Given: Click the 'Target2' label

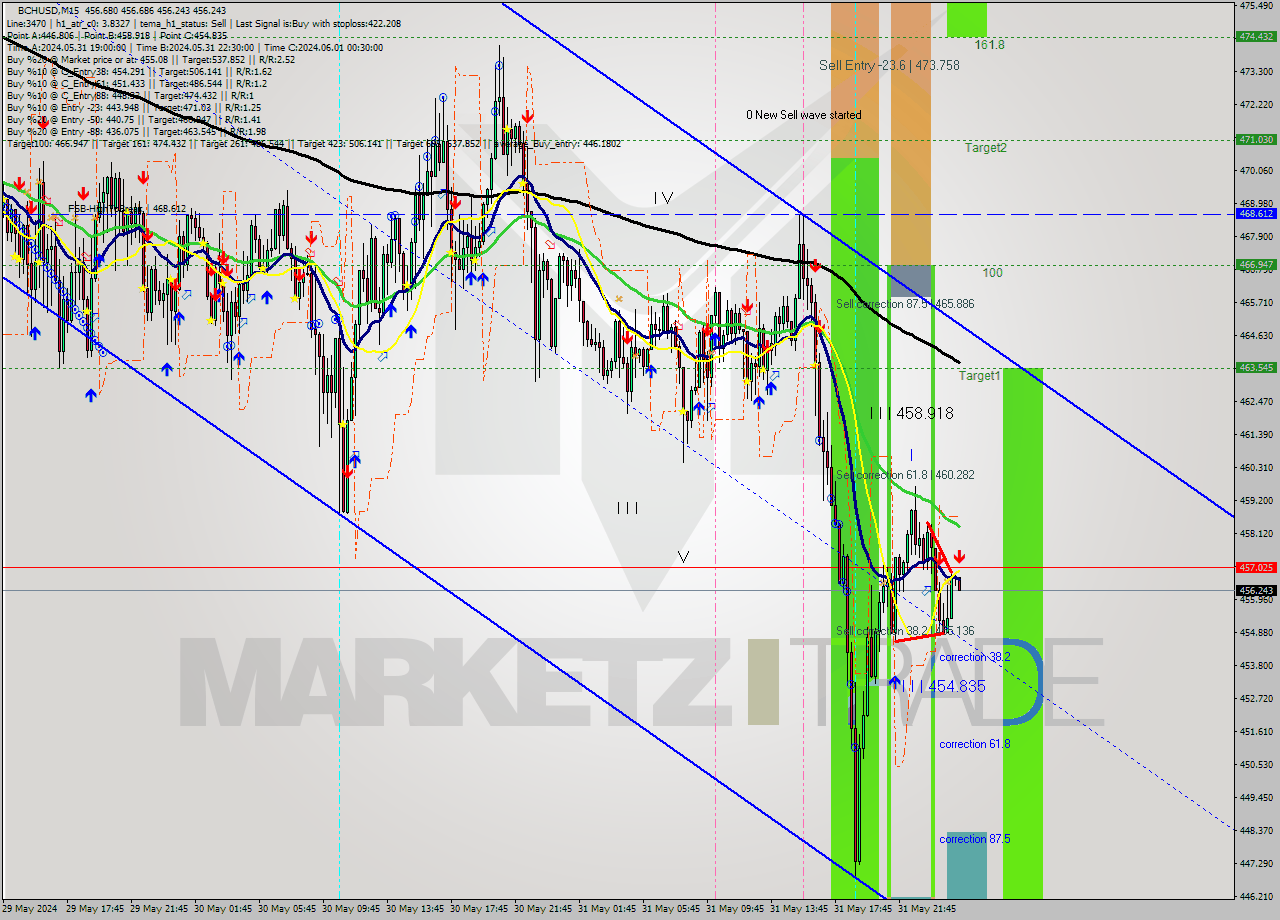Looking at the screenshot, I should point(986,147).
